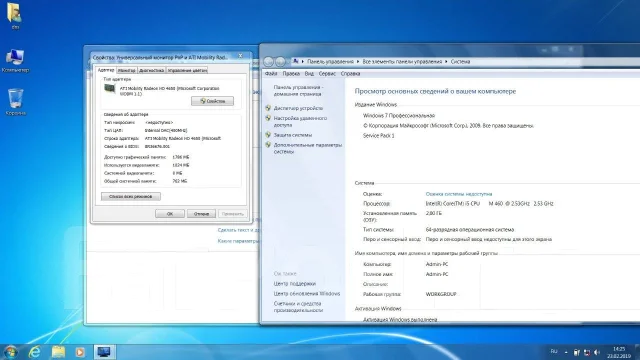Expand dropdown arrow after Панель управления breadcrumb
Viewport: 640px width, 360px height.
(x=358, y=62)
